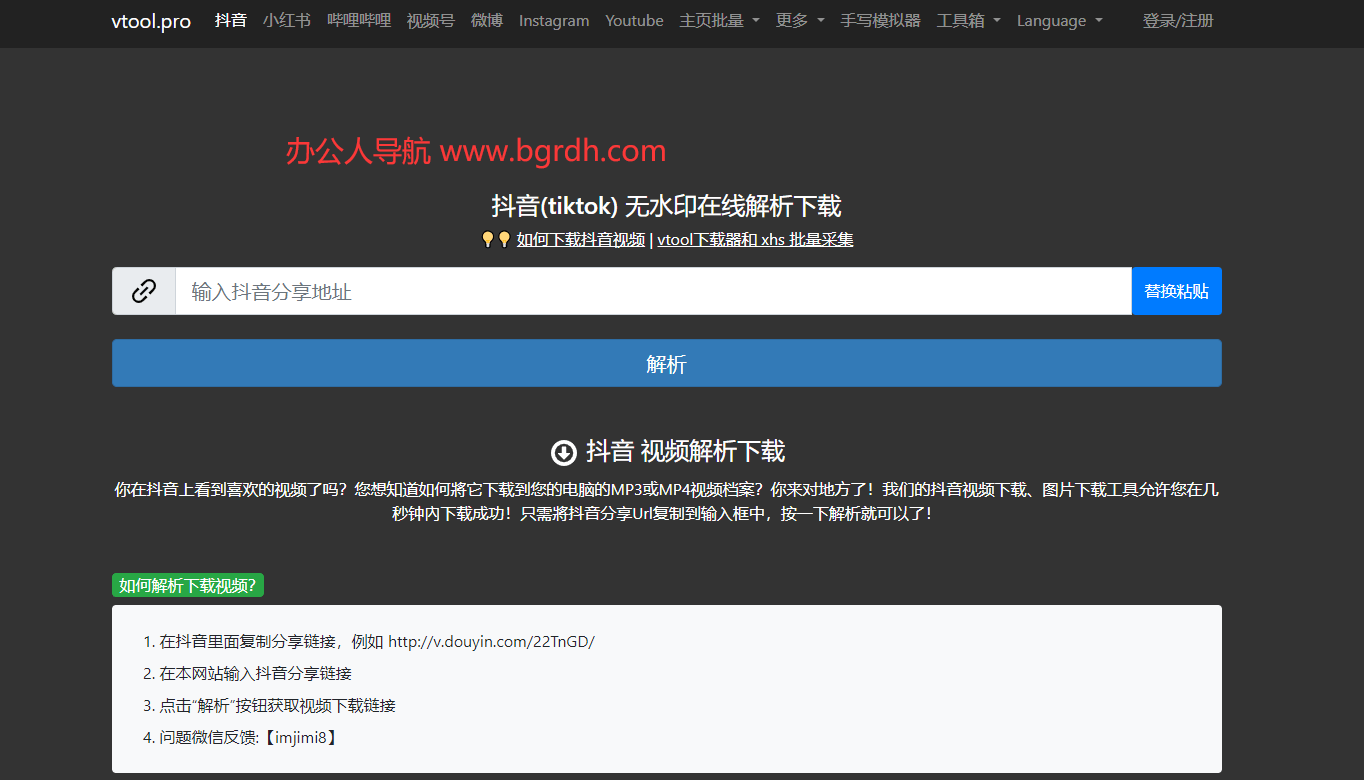This screenshot has width=1364, height=780.
Task: Select the 哔哩哔哩 nav item
Action: coord(359,20)
